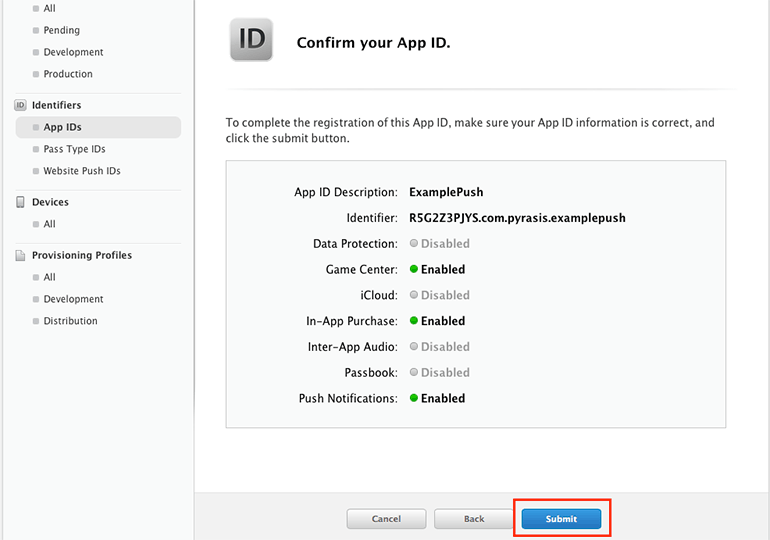Open Development under Provisioning Profiles

tap(73, 299)
